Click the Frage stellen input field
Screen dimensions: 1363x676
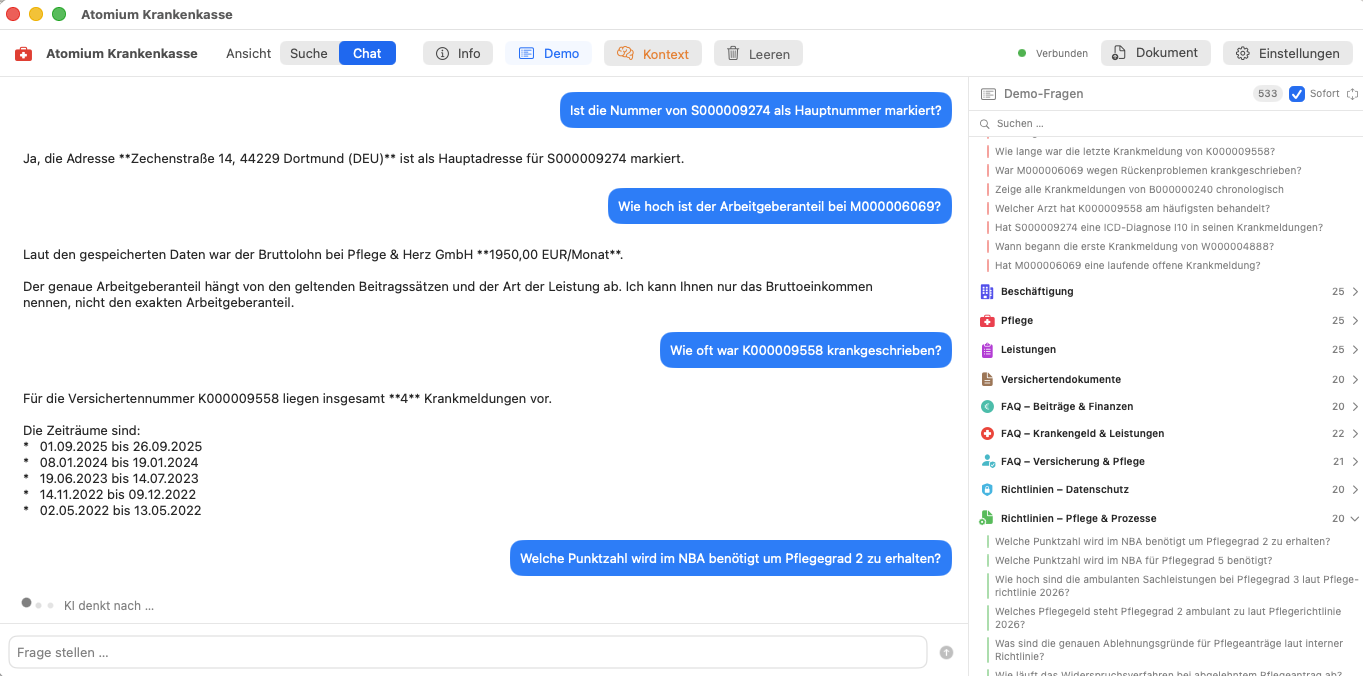tap(468, 652)
